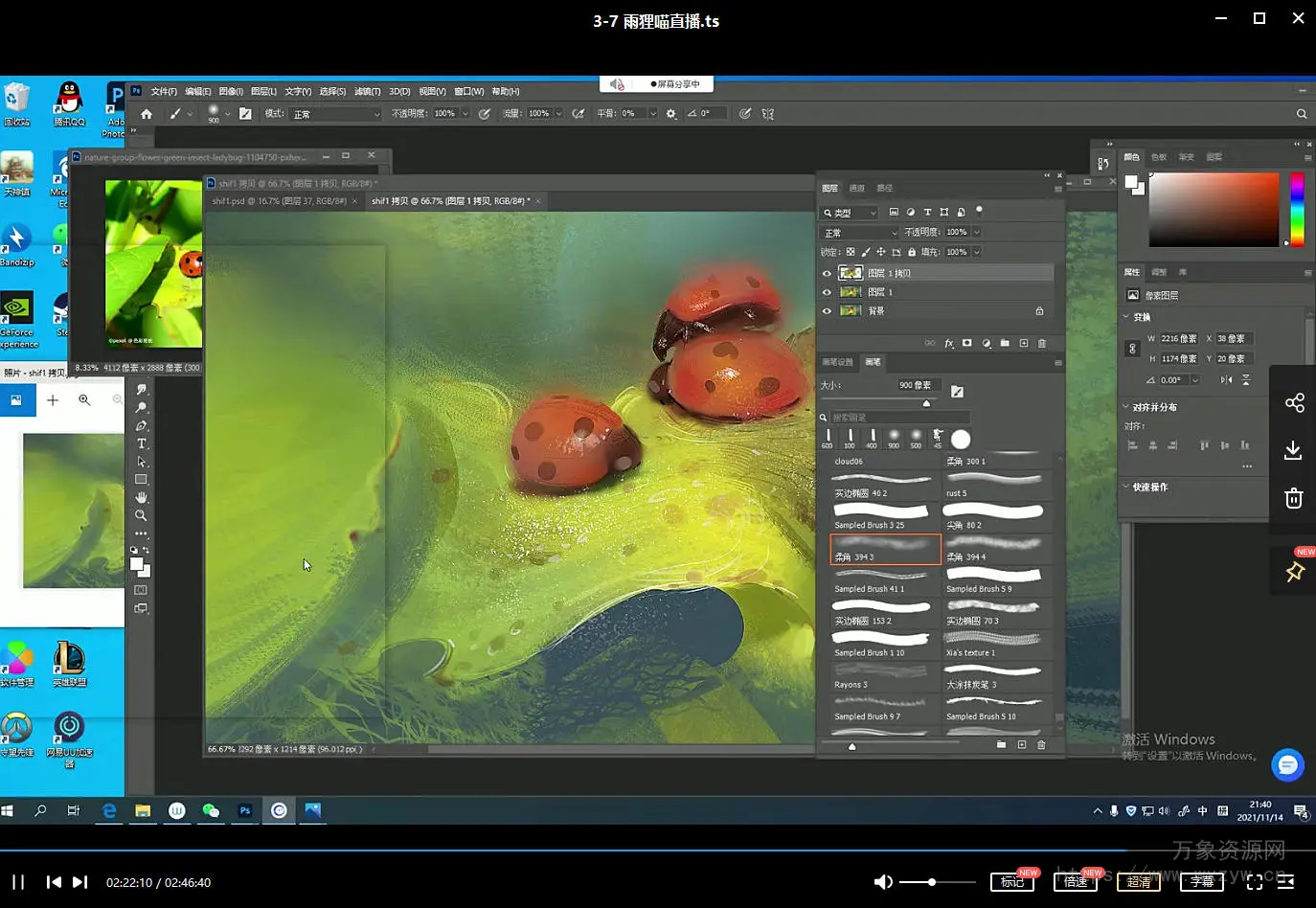Click the 倍速 playback speed button
This screenshot has width=1316, height=908.
tap(1076, 881)
